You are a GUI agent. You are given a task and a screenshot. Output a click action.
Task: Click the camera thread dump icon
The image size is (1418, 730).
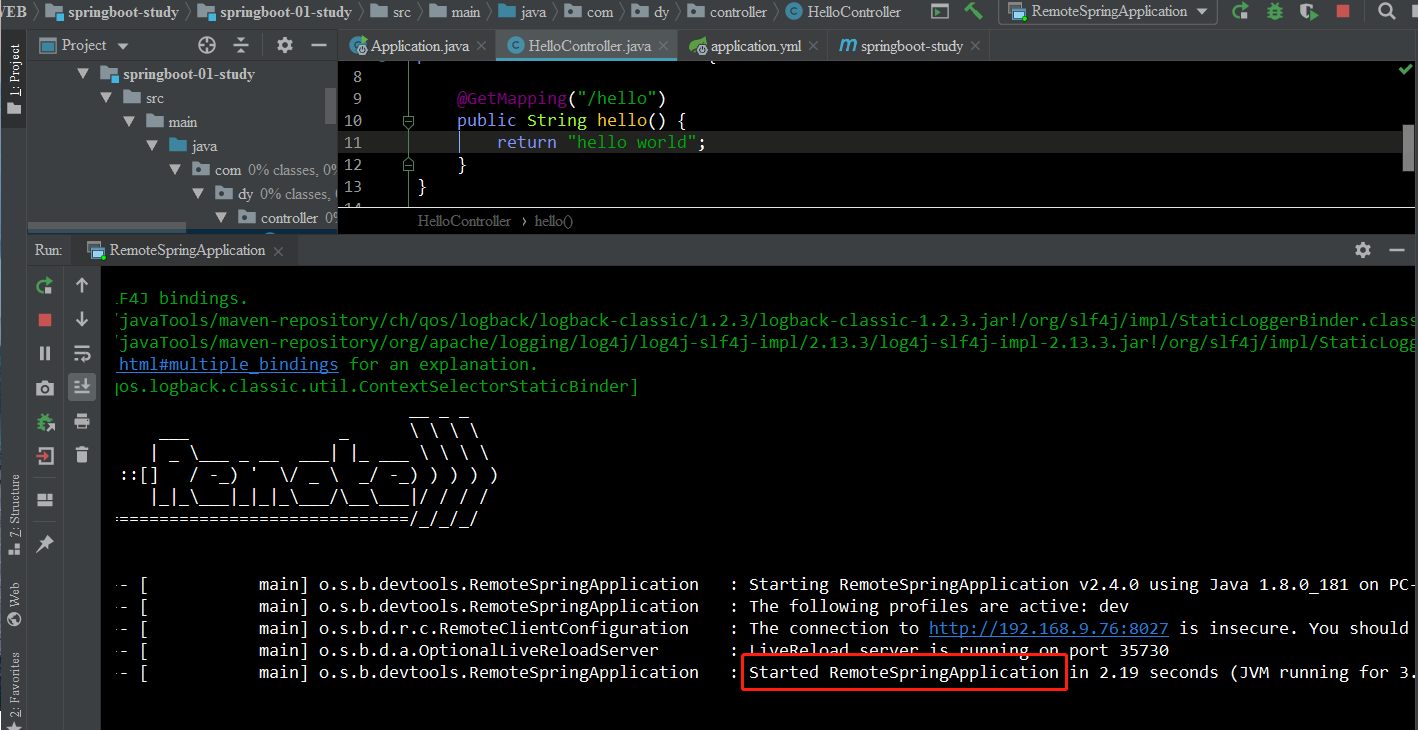click(44, 388)
